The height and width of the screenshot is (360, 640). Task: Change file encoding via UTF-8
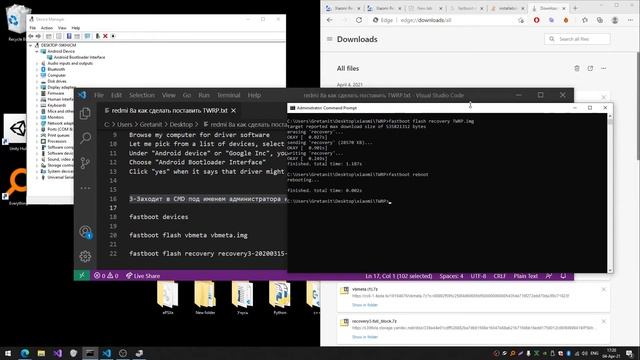pos(478,276)
